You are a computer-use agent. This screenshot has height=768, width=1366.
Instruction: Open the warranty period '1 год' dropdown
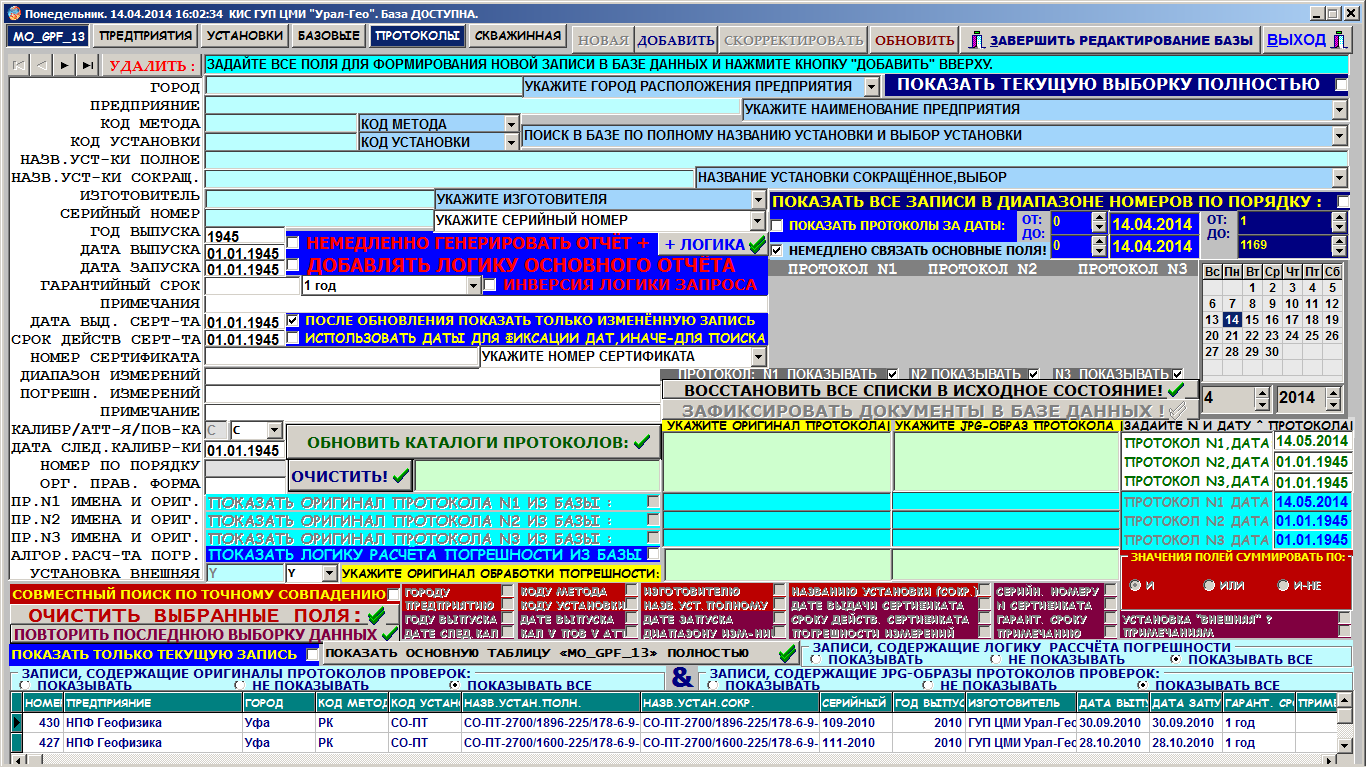click(474, 286)
